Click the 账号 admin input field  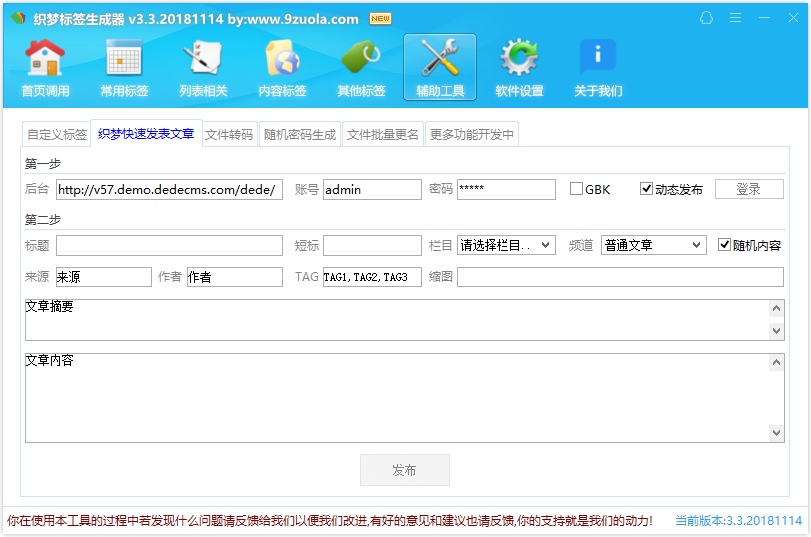pos(372,189)
